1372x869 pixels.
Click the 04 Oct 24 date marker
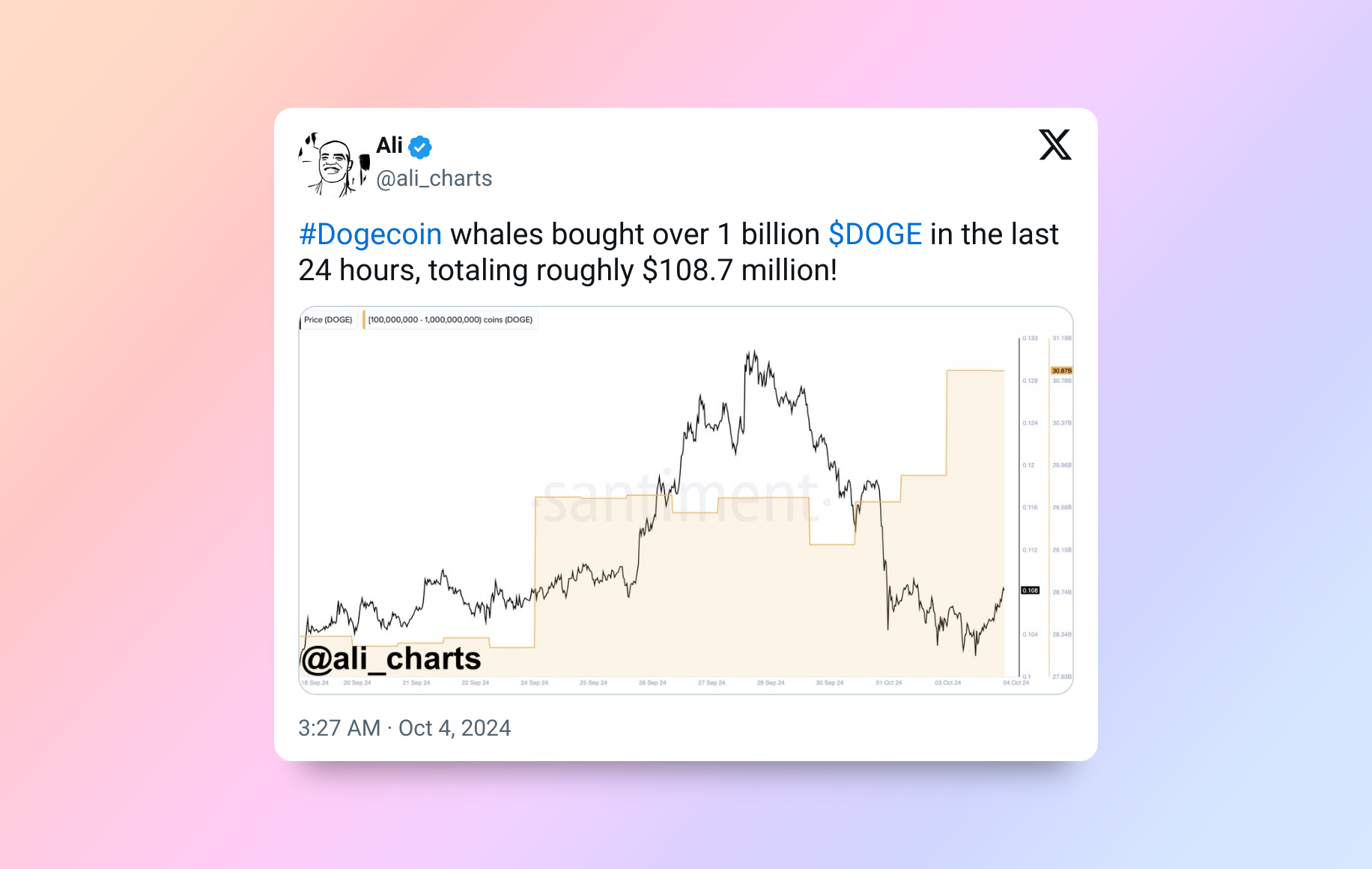[1016, 683]
